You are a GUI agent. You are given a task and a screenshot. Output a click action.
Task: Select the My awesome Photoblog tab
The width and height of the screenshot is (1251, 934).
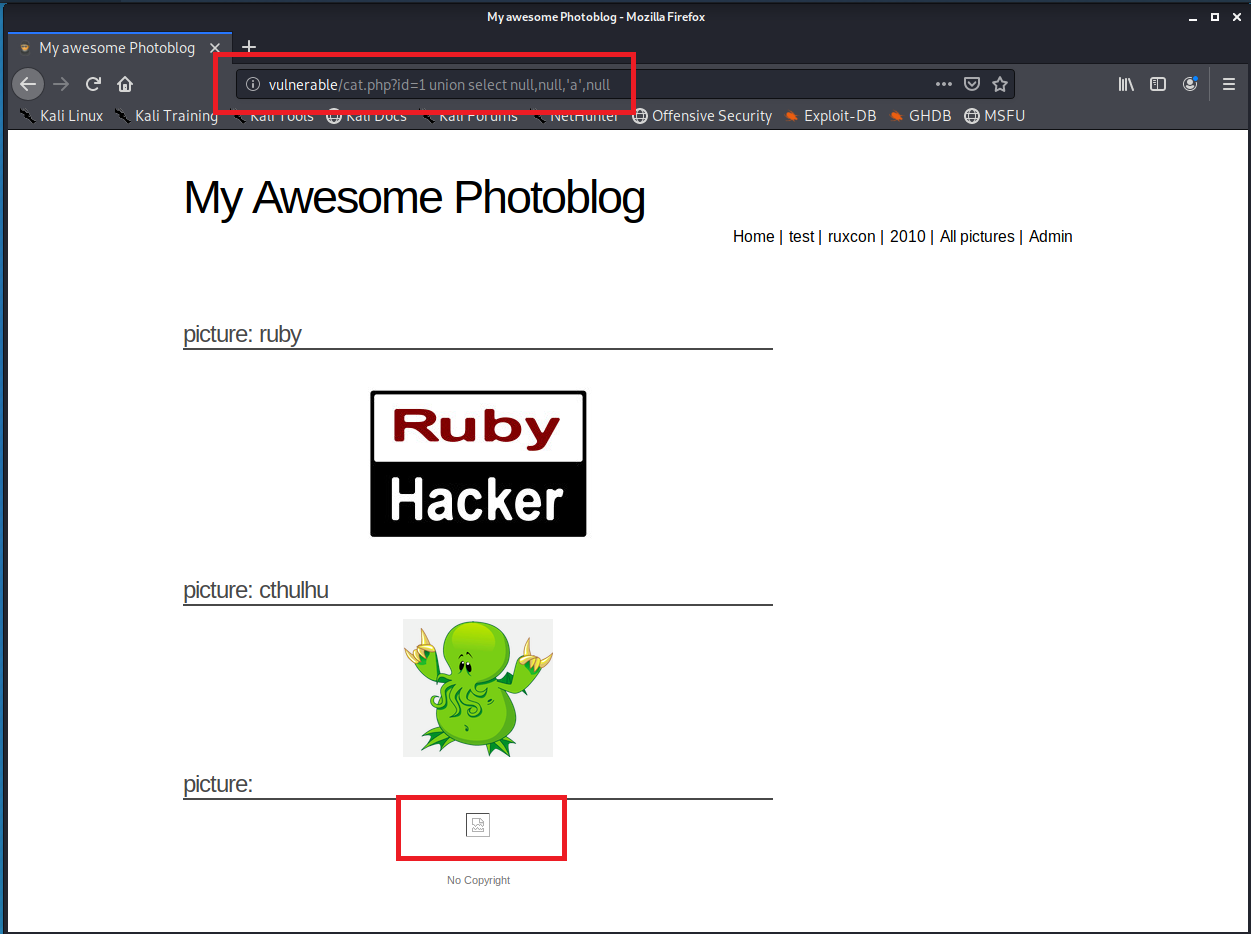[x=115, y=48]
